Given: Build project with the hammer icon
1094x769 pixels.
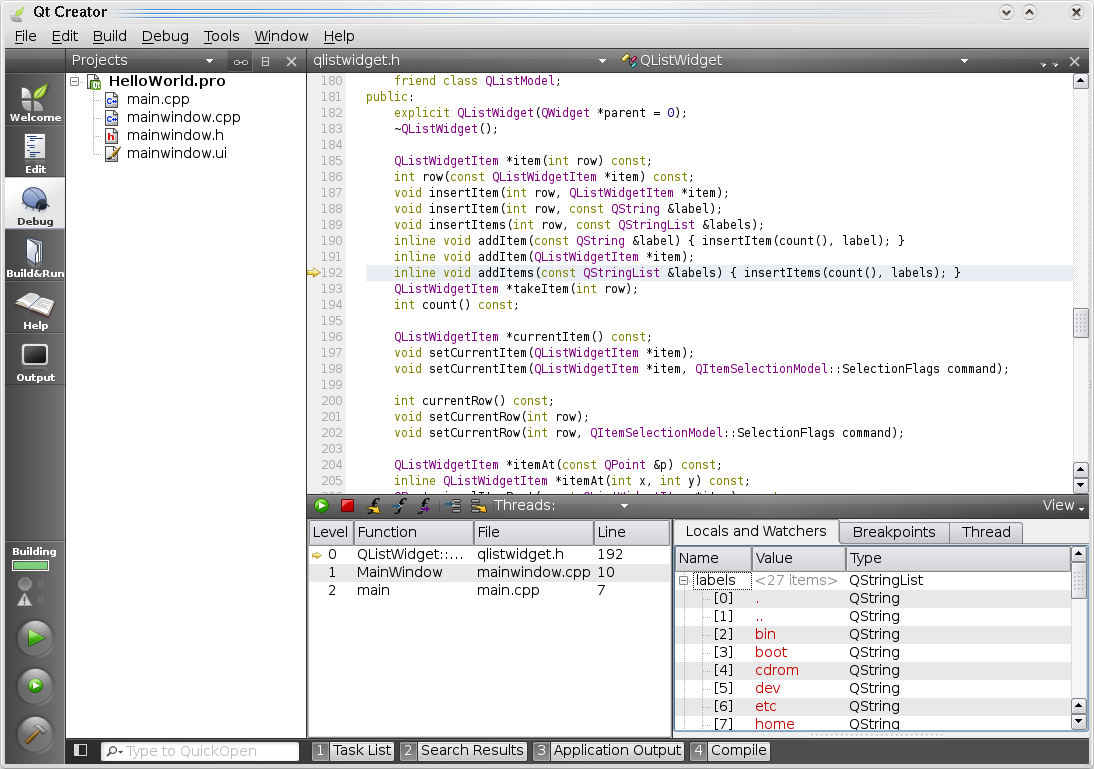Looking at the screenshot, I should (x=35, y=733).
